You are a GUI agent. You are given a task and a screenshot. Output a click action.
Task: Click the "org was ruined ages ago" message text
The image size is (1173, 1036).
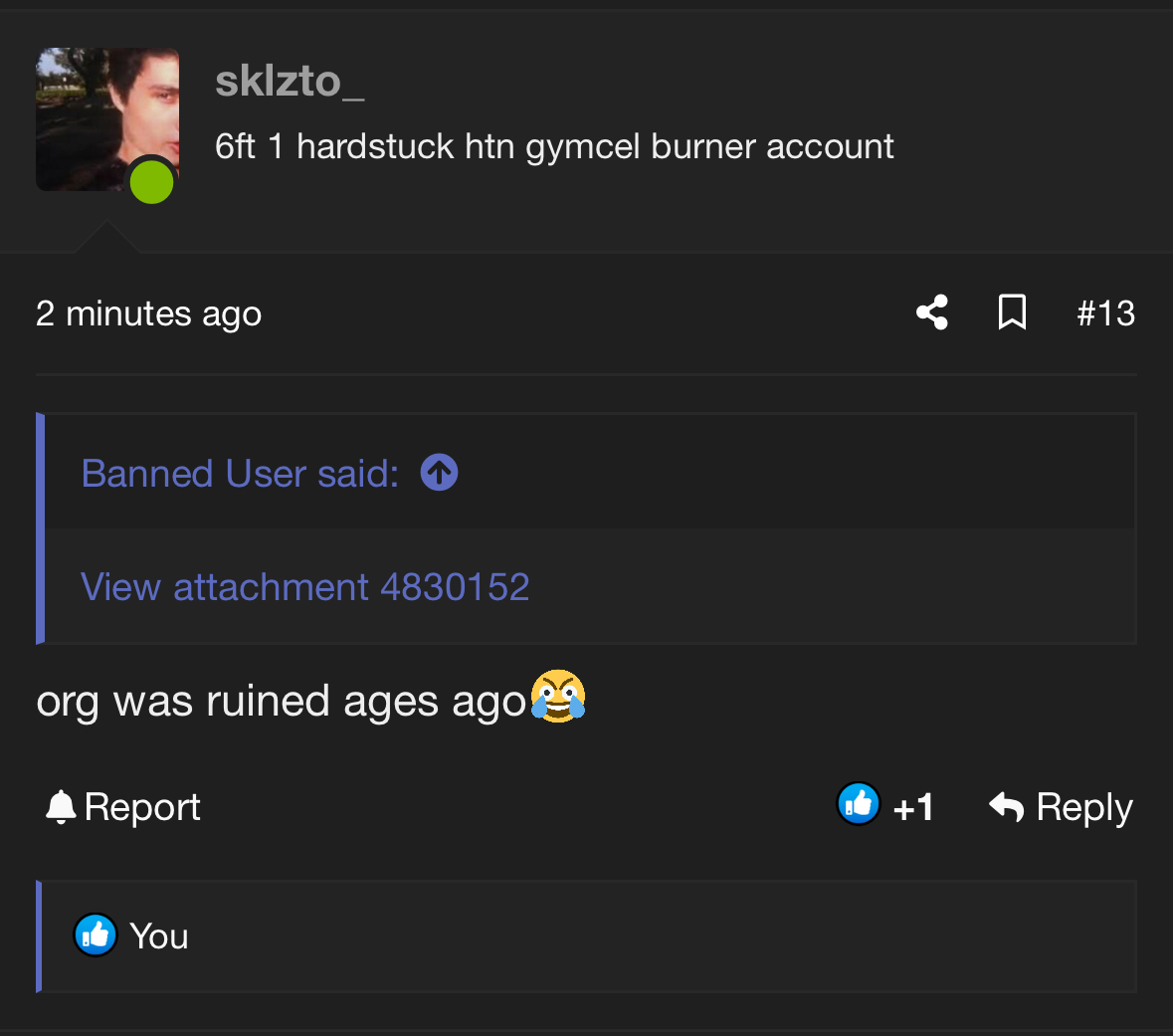coord(281,702)
